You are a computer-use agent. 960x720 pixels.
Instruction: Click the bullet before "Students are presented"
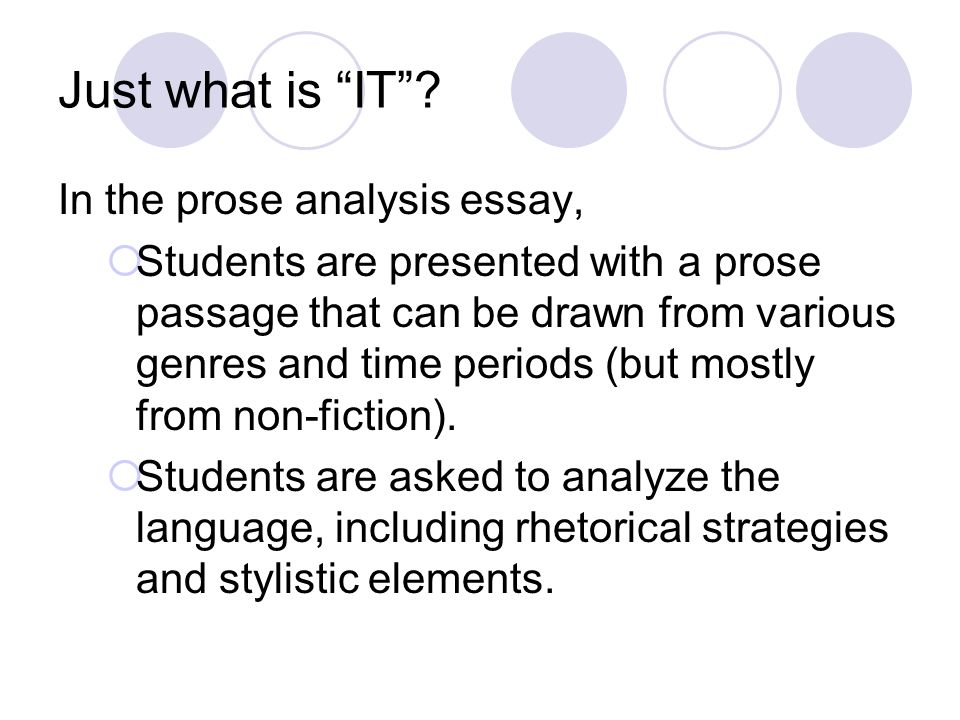tap(122, 260)
